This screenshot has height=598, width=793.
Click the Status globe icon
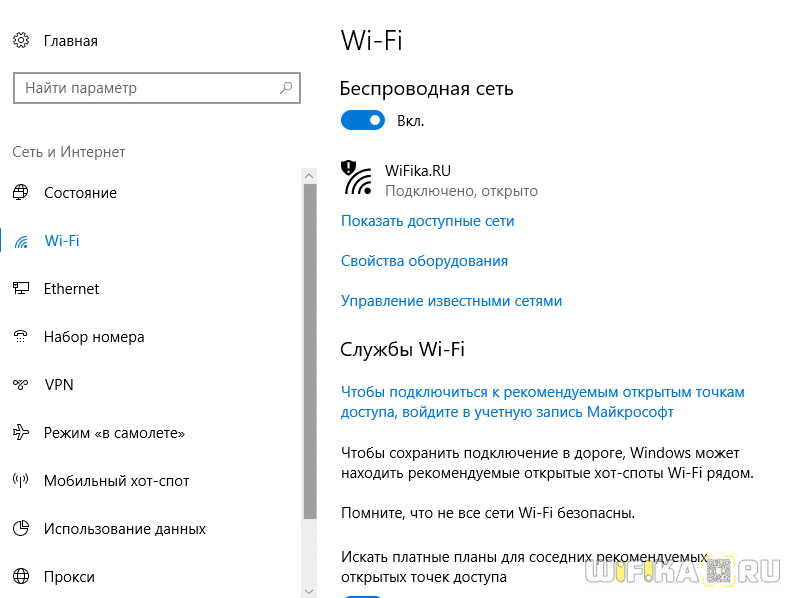21,193
